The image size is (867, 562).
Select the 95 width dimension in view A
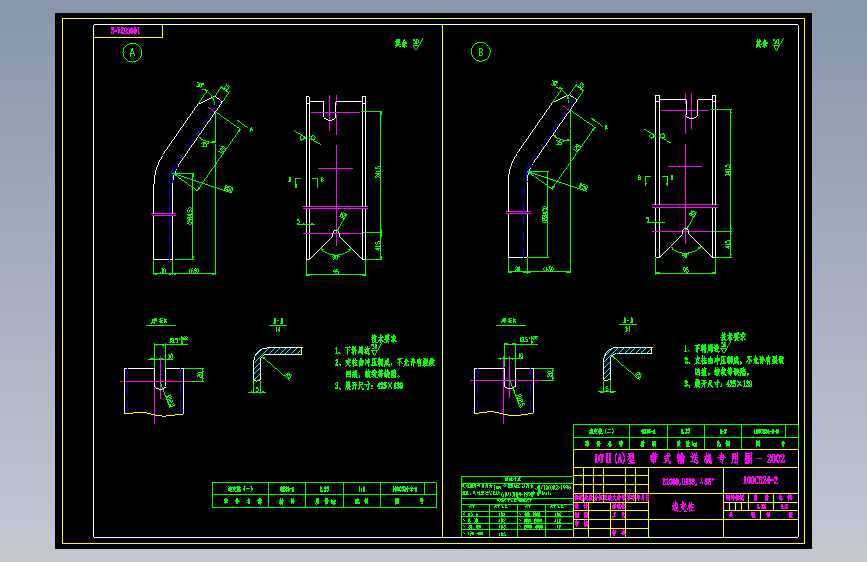[336, 272]
